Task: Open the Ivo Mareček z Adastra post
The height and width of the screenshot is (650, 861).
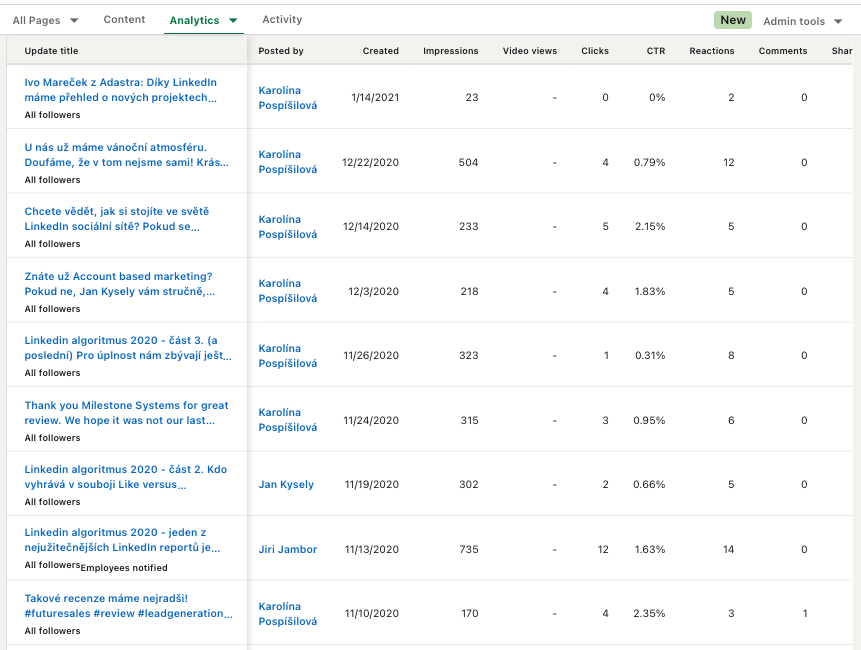Action: (120, 90)
